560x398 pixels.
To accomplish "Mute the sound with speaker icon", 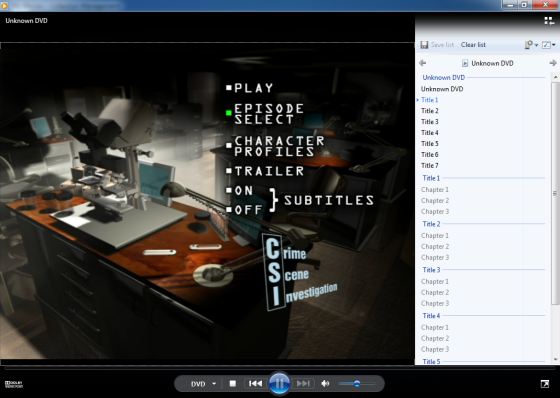I will [x=325, y=383].
